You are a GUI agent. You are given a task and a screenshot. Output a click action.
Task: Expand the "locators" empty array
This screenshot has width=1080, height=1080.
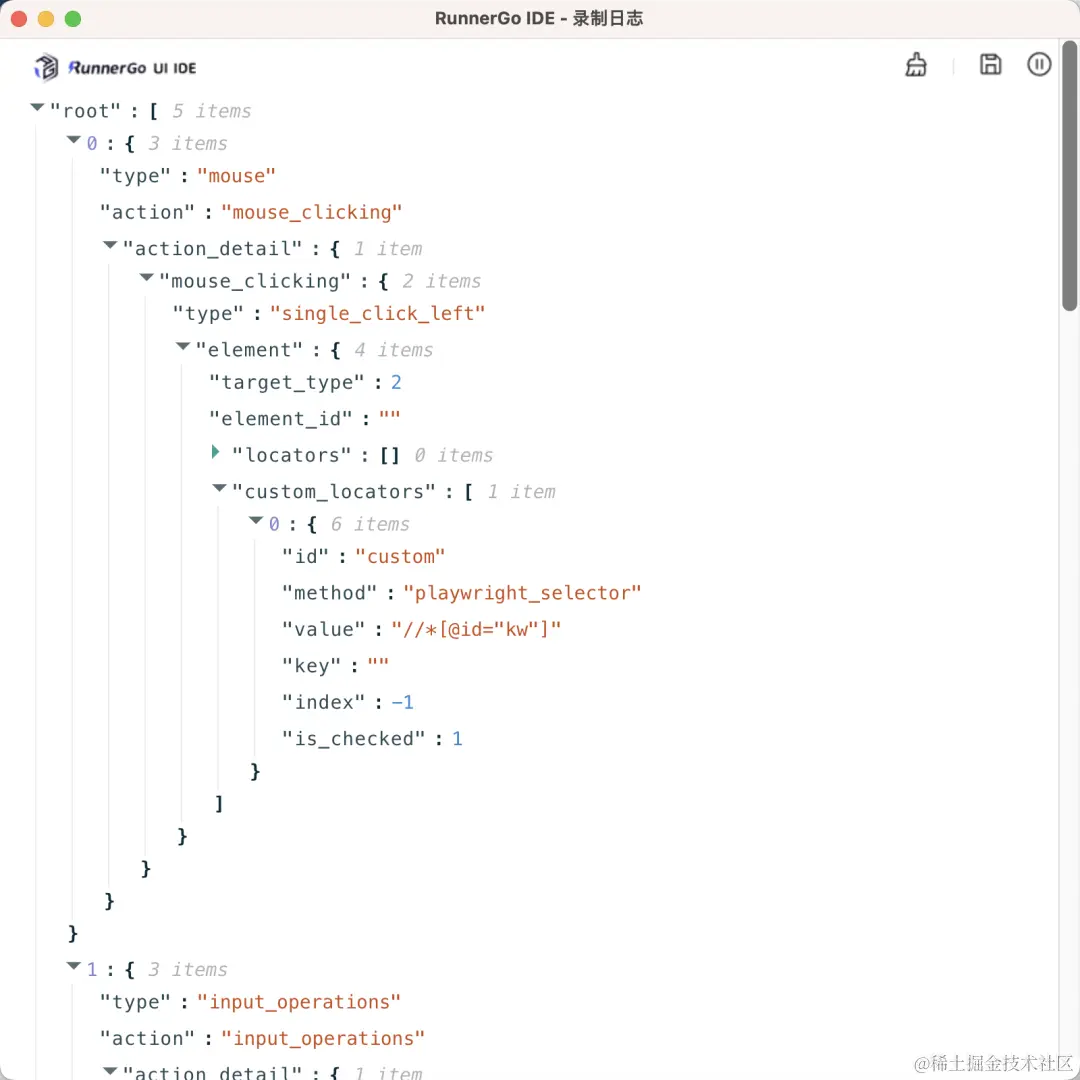click(216, 452)
